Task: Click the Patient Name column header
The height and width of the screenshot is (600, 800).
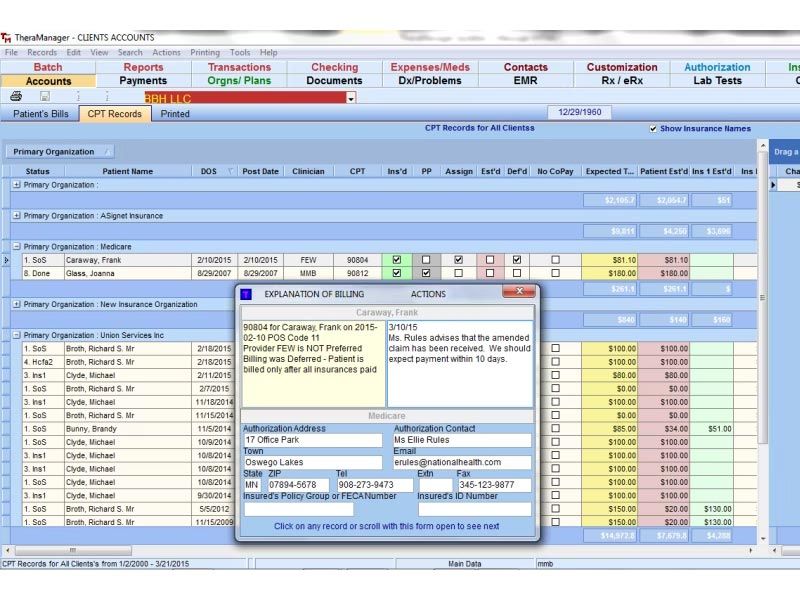Action: (x=128, y=171)
